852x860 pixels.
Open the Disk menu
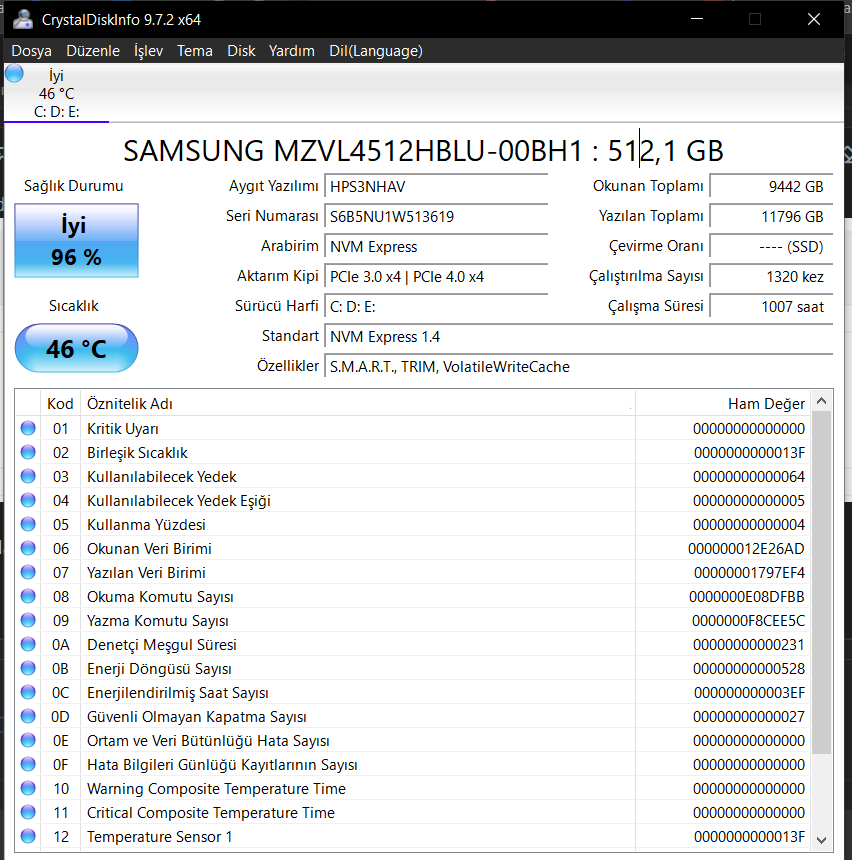pos(241,51)
